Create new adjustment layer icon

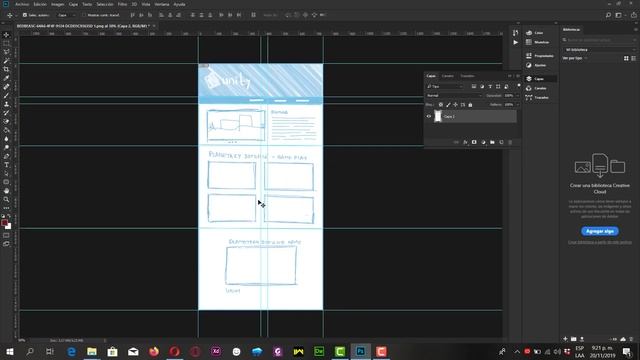pos(483,142)
